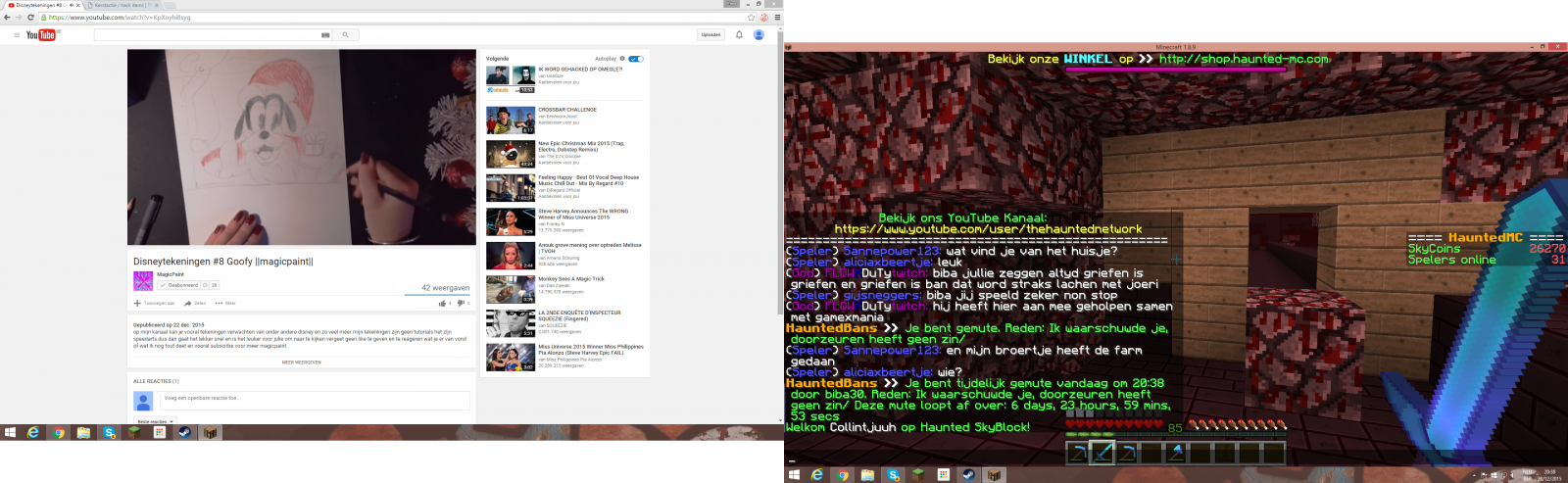Open the Toevoegen aan playlist menu
The image size is (1568, 483).
click(155, 303)
